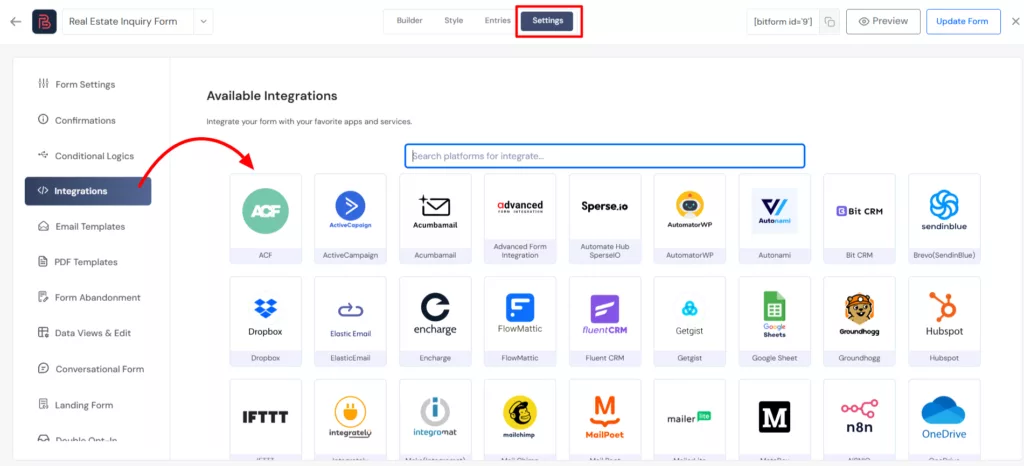Switch to the Builder tab
The image size is (1024, 466).
(409, 21)
